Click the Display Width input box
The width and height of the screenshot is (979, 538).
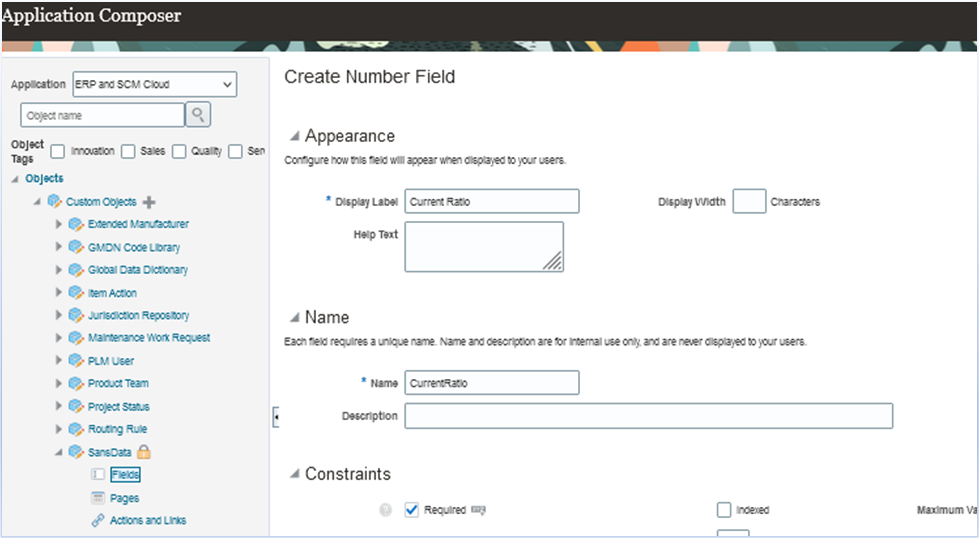[x=749, y=202]
